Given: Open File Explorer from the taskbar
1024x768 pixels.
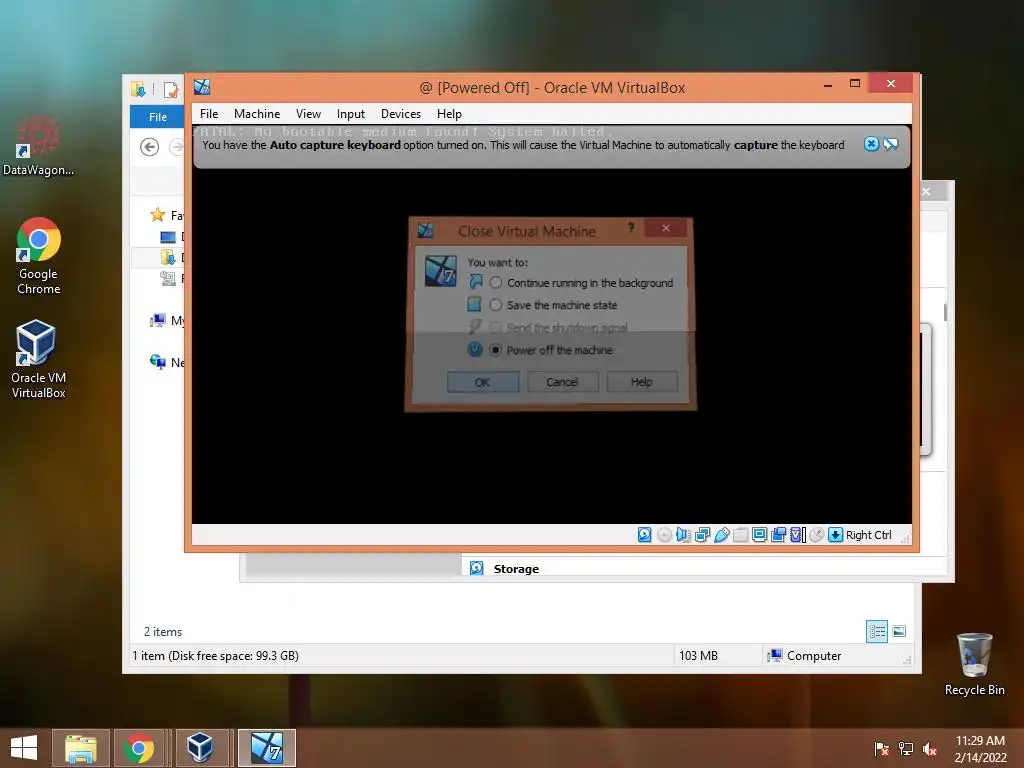Looking at the screenshot, I should 81,748.
